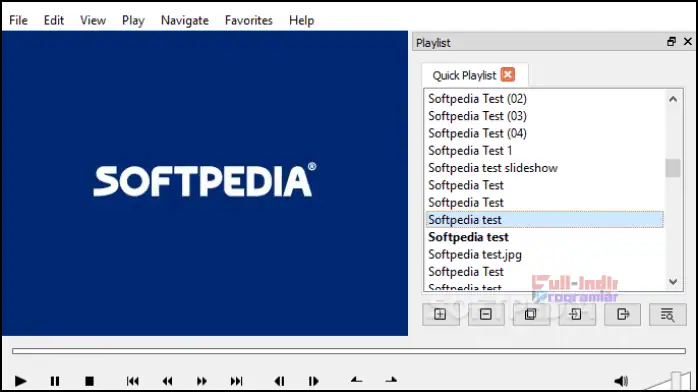
Task: Decrease playback speed with left-arrow icon
Action: (x=357, y=380)
